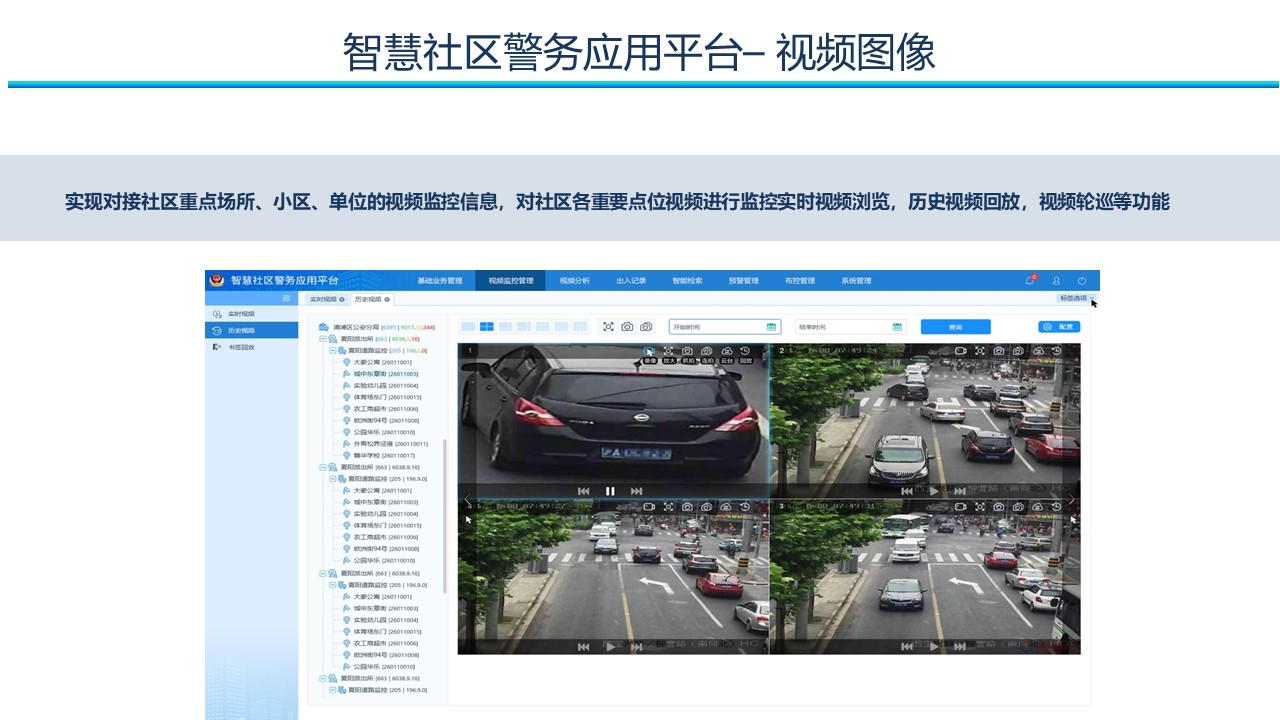The height and width of the screenshot is (720, 1280).
Task: Play video in bottom-left pane
Action: pos(610,647)
